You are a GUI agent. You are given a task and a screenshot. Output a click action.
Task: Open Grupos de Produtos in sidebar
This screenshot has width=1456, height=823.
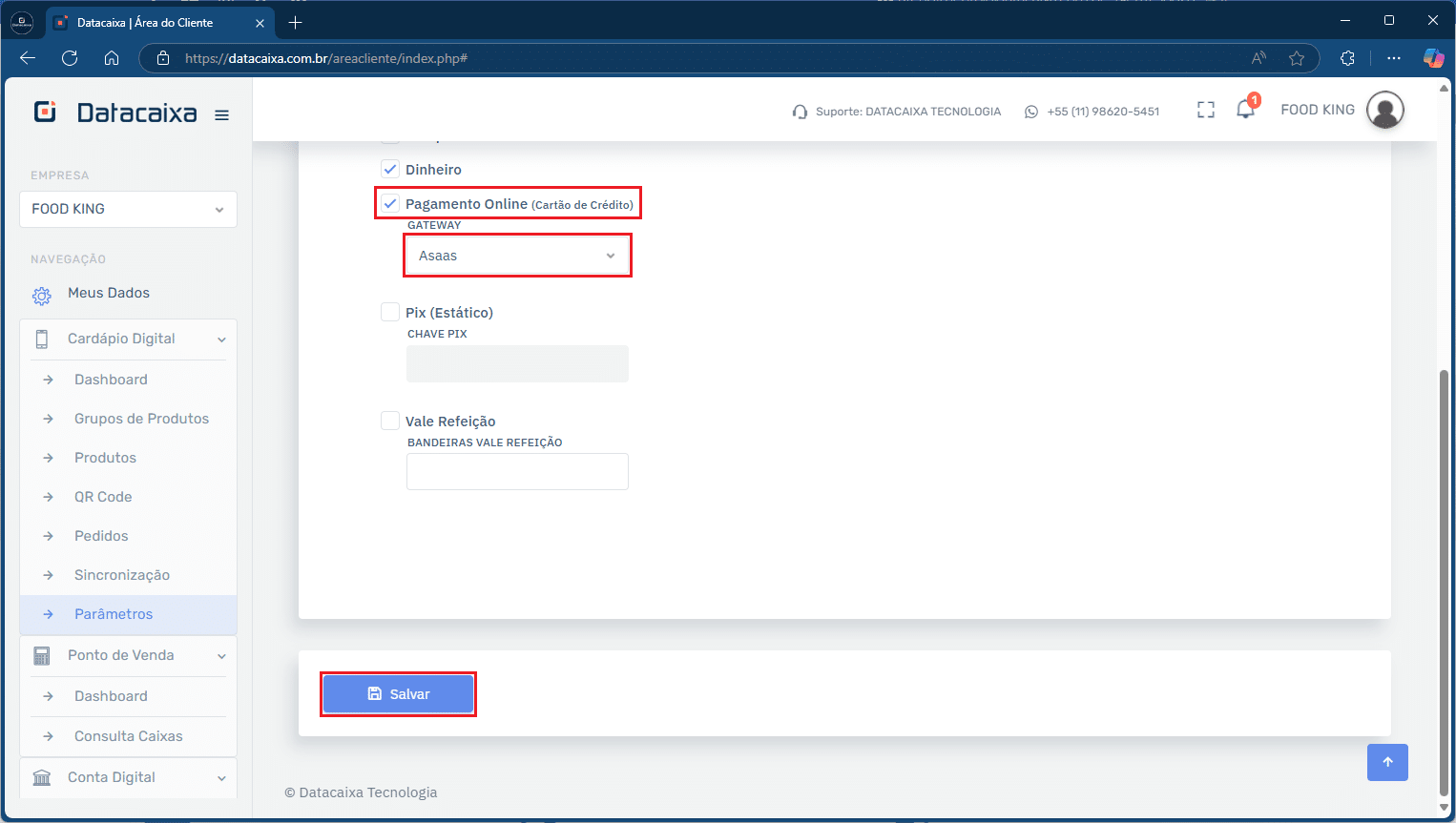pos(141,419)
